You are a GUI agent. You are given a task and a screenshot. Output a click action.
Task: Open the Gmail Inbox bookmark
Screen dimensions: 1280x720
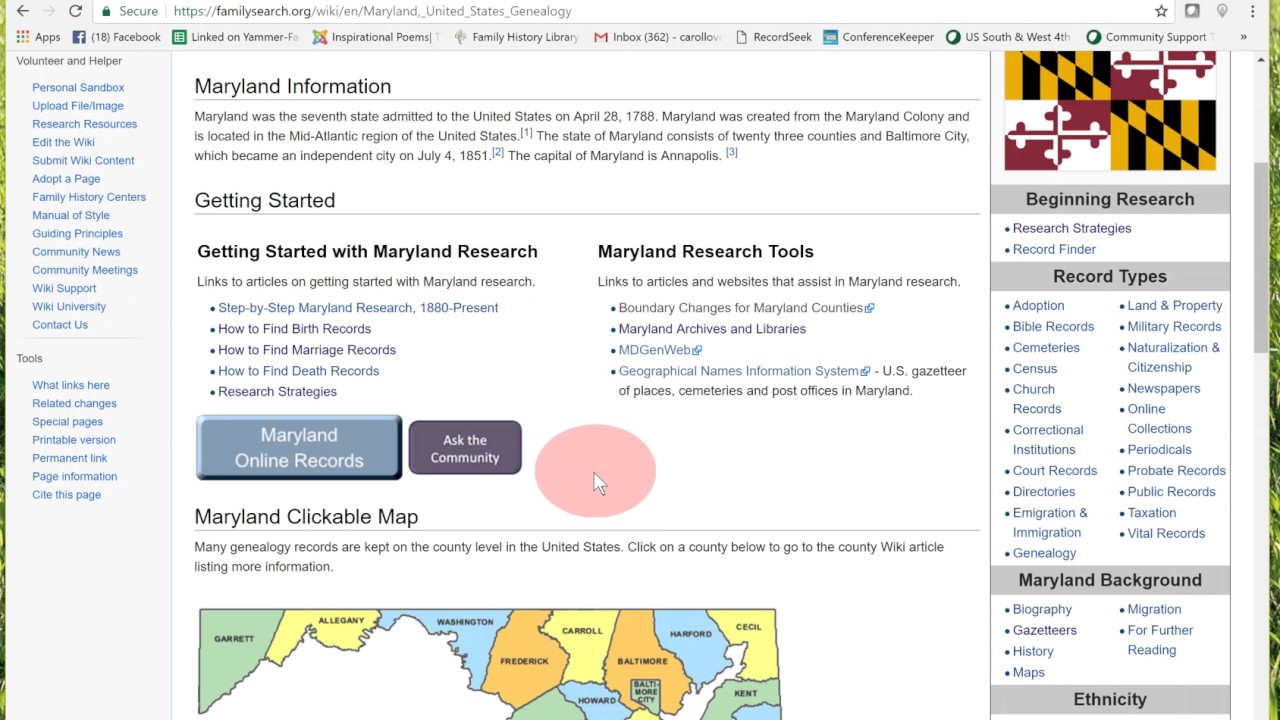click(657, 37)
